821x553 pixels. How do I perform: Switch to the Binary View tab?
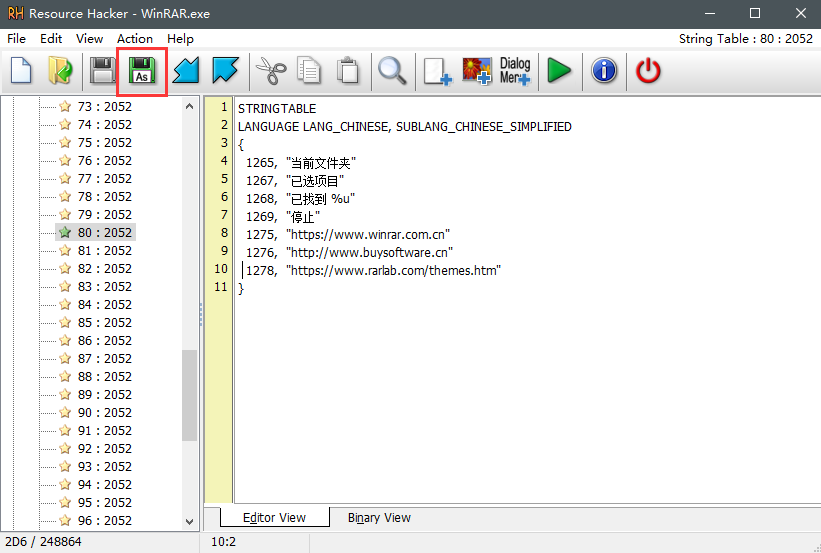379,518
